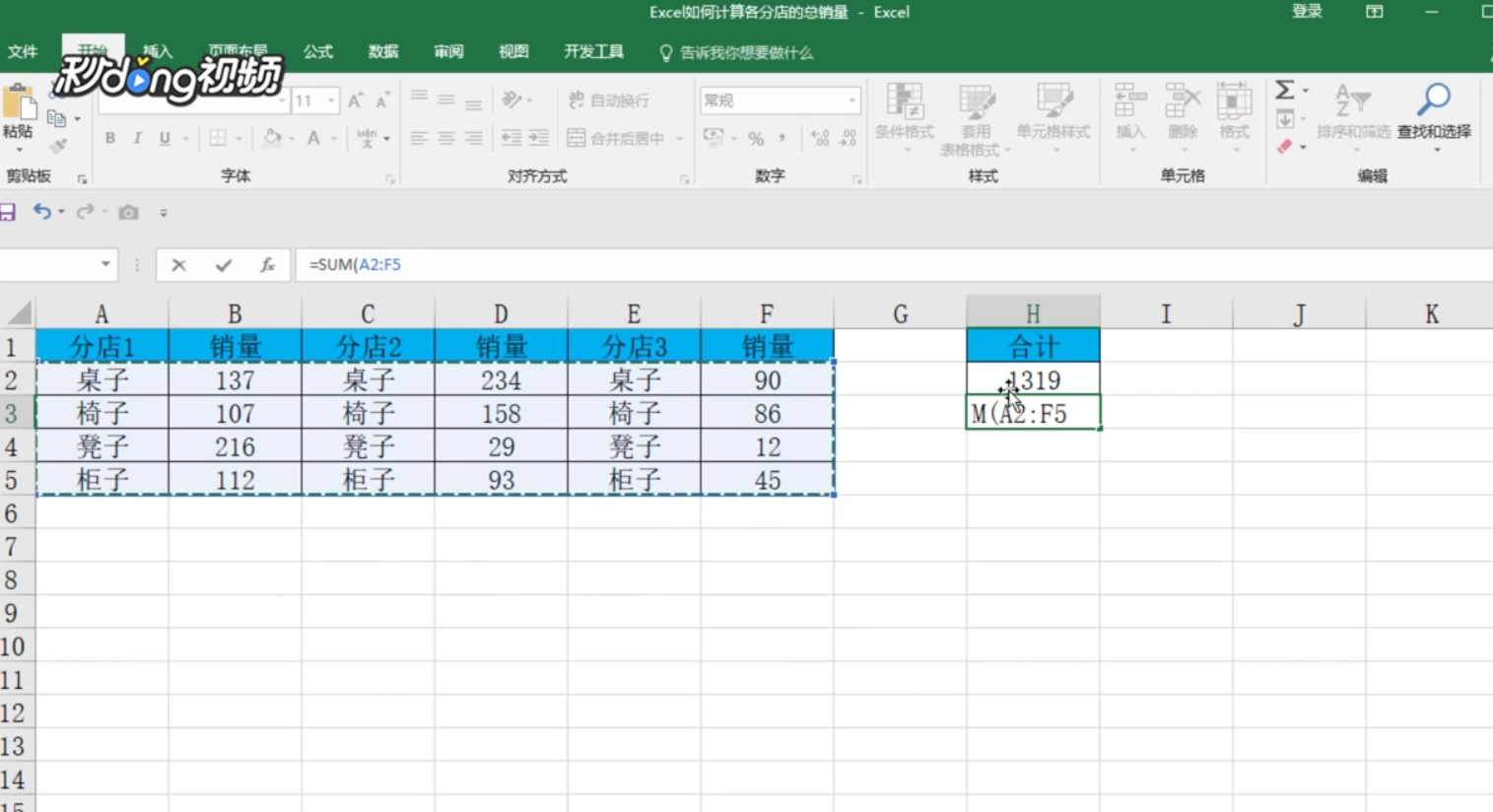Toggle Bold formatting
Screen dimensions: 1493x812
click(x=110, y=138)
